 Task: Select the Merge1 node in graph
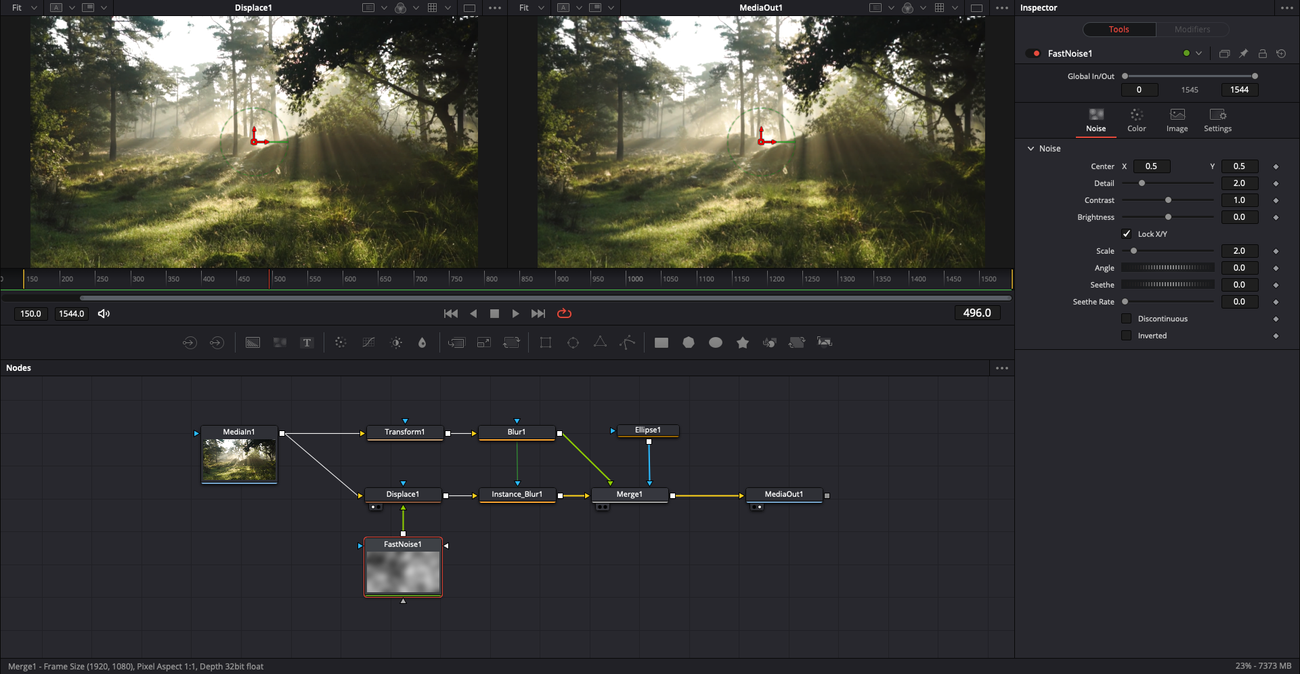[x=629, y=494]
